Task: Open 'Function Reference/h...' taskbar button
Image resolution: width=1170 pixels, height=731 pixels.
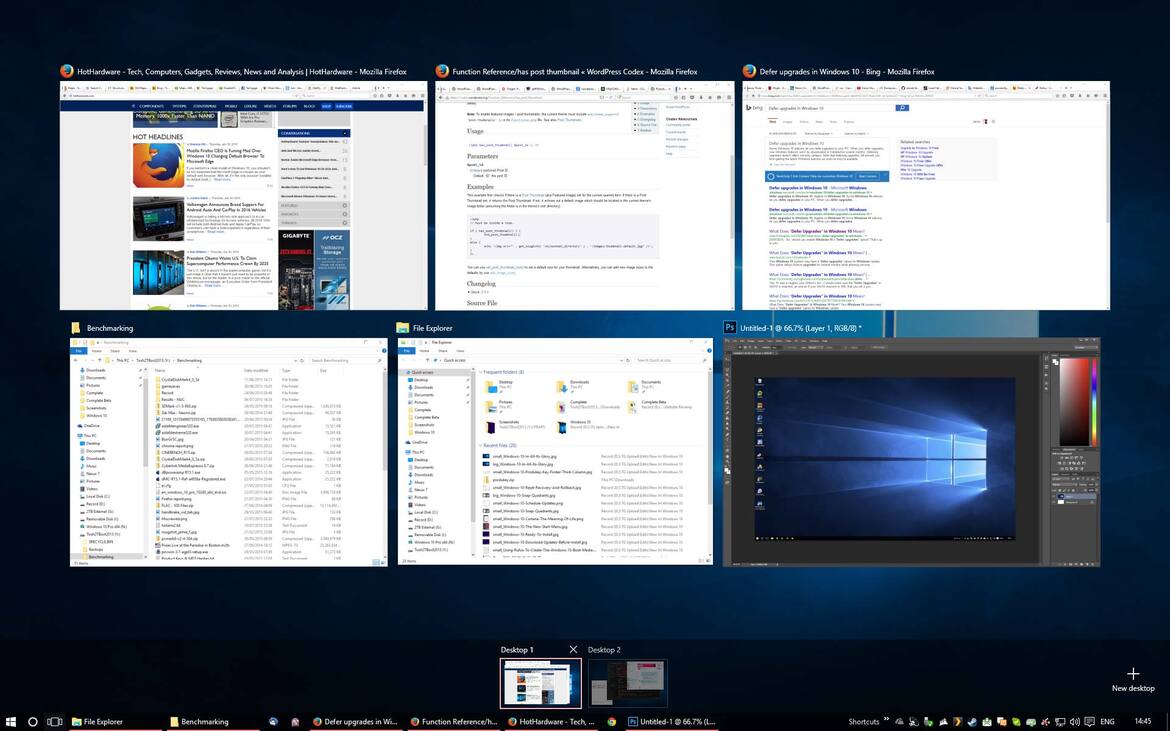Action: pos(453,721)
